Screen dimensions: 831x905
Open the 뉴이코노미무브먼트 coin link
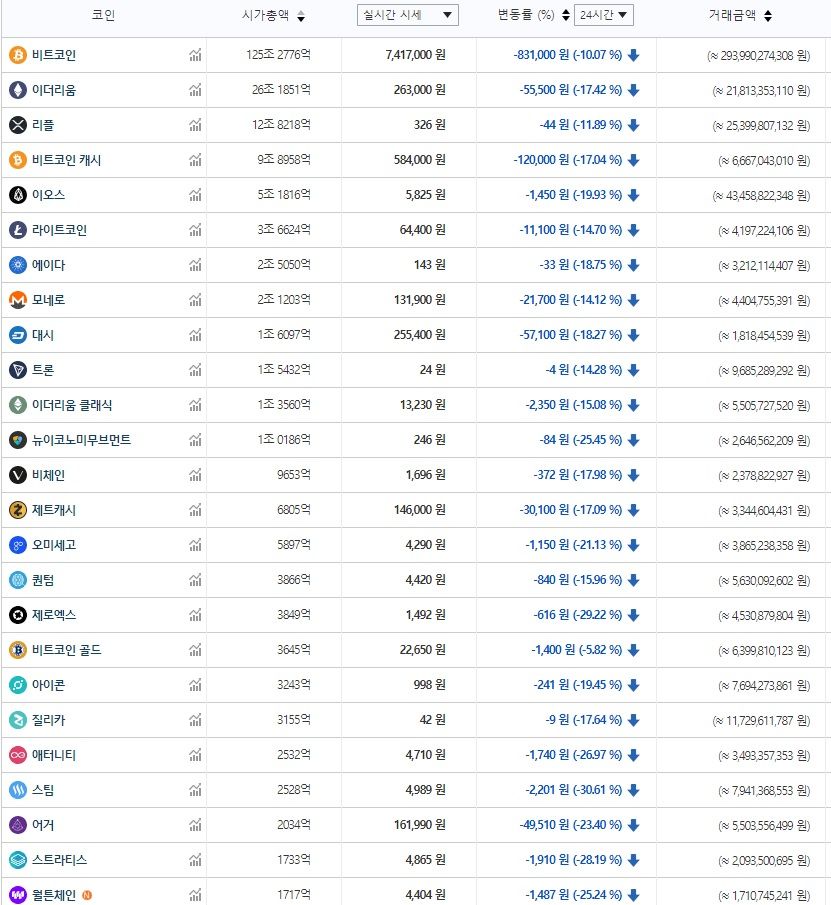coord(81,440)
